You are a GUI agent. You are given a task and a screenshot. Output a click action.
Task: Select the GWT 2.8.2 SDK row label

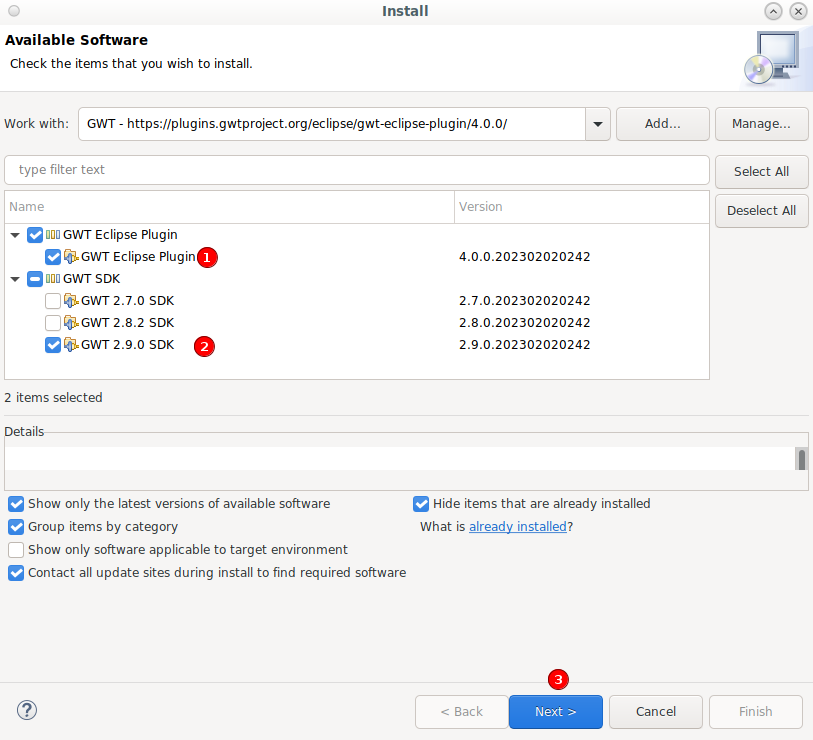point(128,323)
